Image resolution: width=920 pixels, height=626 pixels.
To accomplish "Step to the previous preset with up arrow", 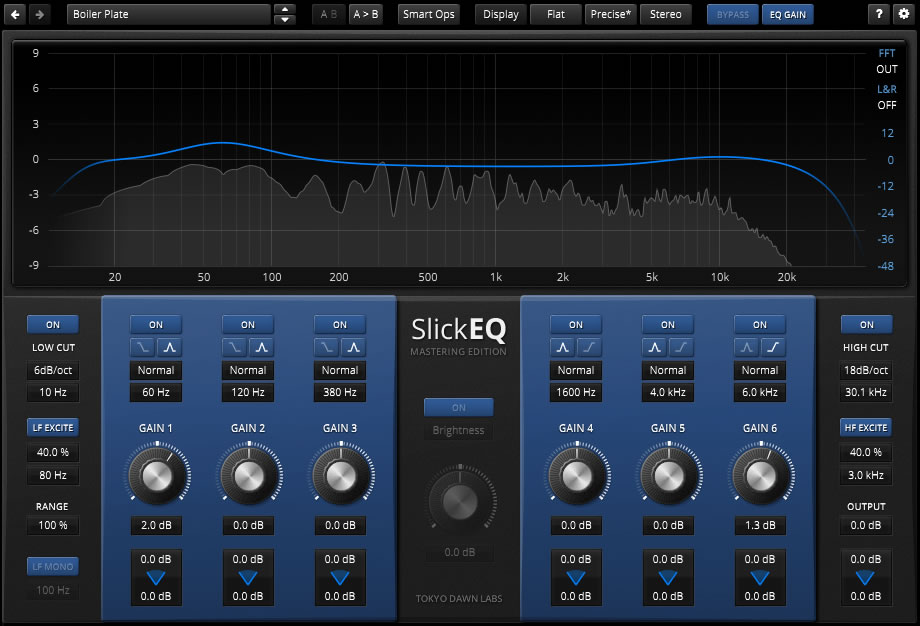I will pyautogui.click(x=285, y=9).
